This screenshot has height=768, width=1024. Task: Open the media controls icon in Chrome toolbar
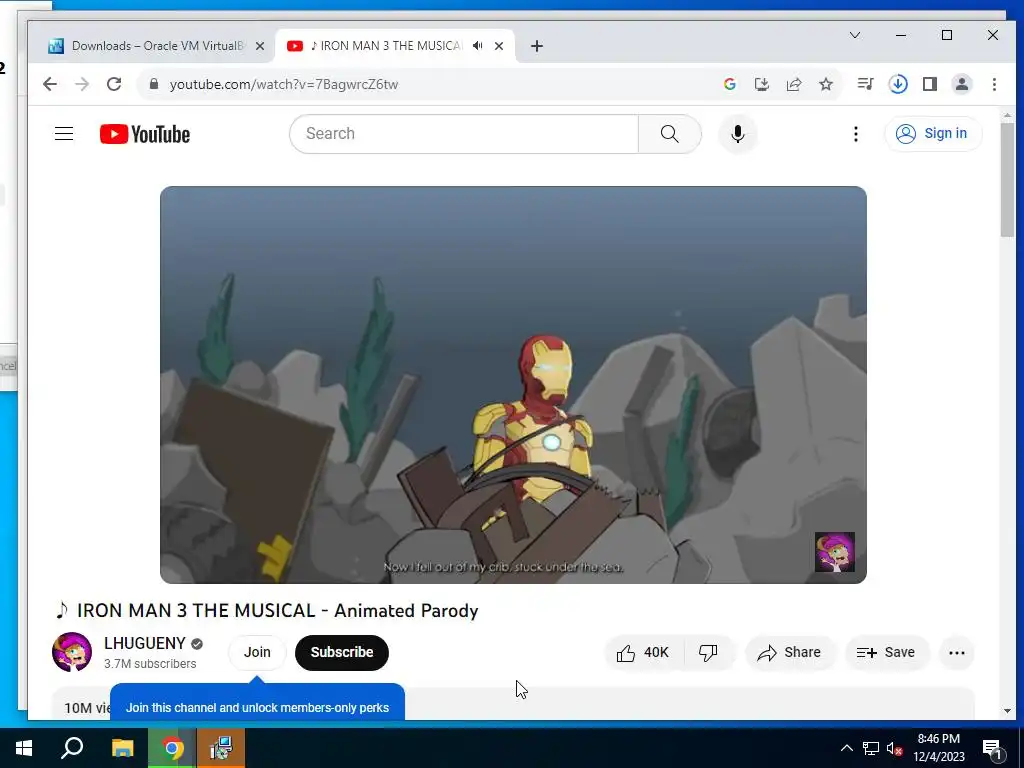pyautogui.click(x=865, y=84)
